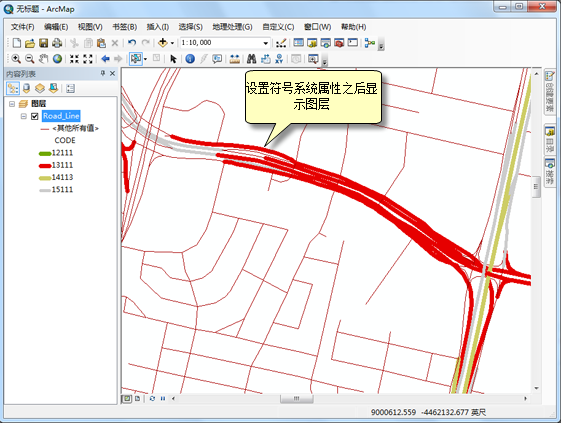Viewport: 561px width, 423px height.
Task: Click the map's horizontal scrollbar thumb
Action: [297, 398]
